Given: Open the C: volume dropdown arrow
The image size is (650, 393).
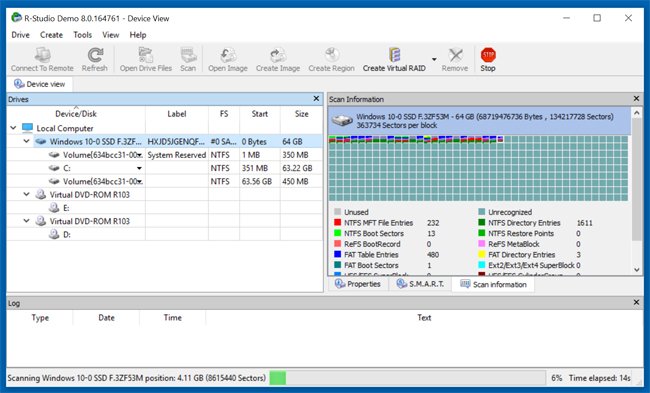Looking at the screenshot, I should point(140,168).
